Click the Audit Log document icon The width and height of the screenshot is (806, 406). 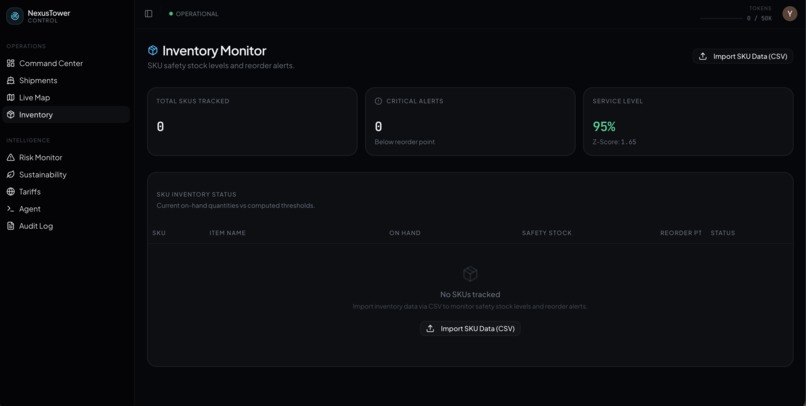pos(11,226)
